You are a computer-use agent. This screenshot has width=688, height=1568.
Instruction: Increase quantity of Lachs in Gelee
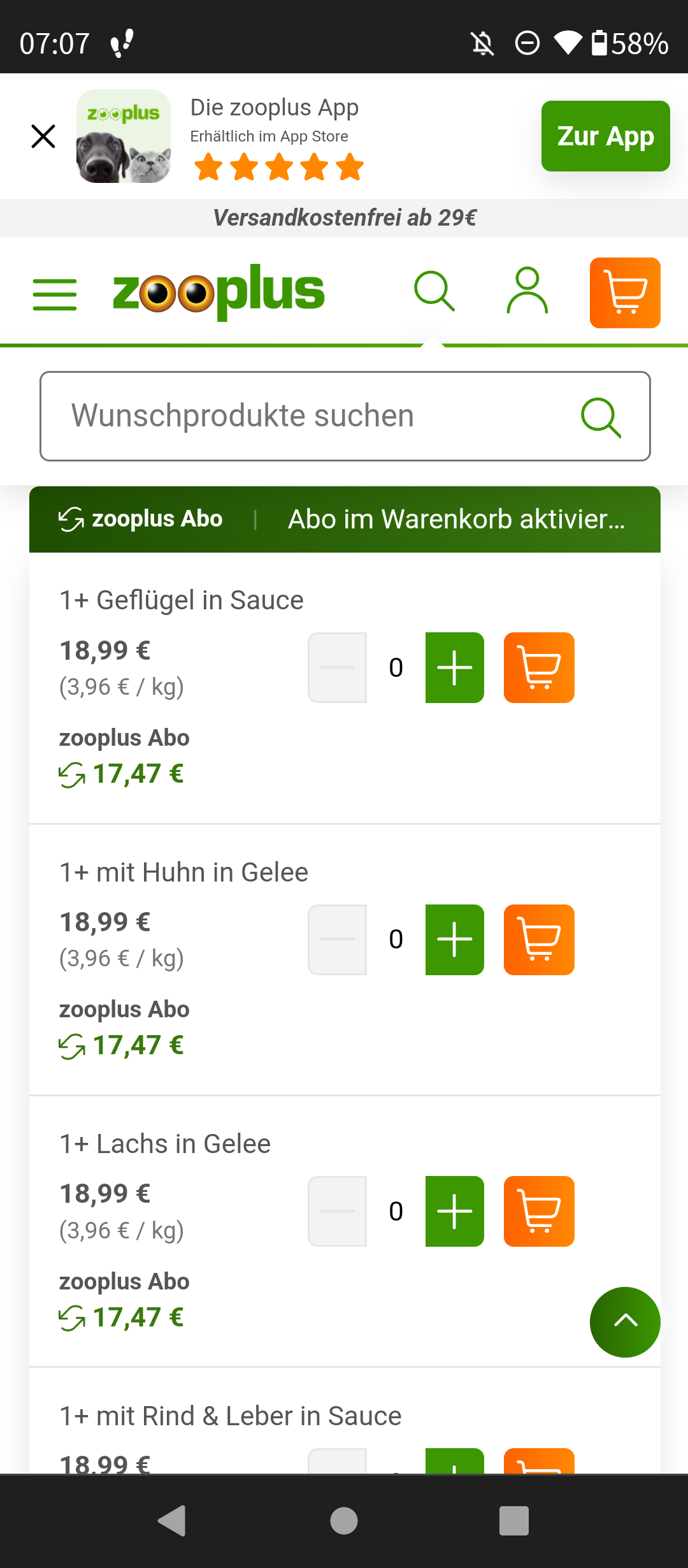[455, 1211]
